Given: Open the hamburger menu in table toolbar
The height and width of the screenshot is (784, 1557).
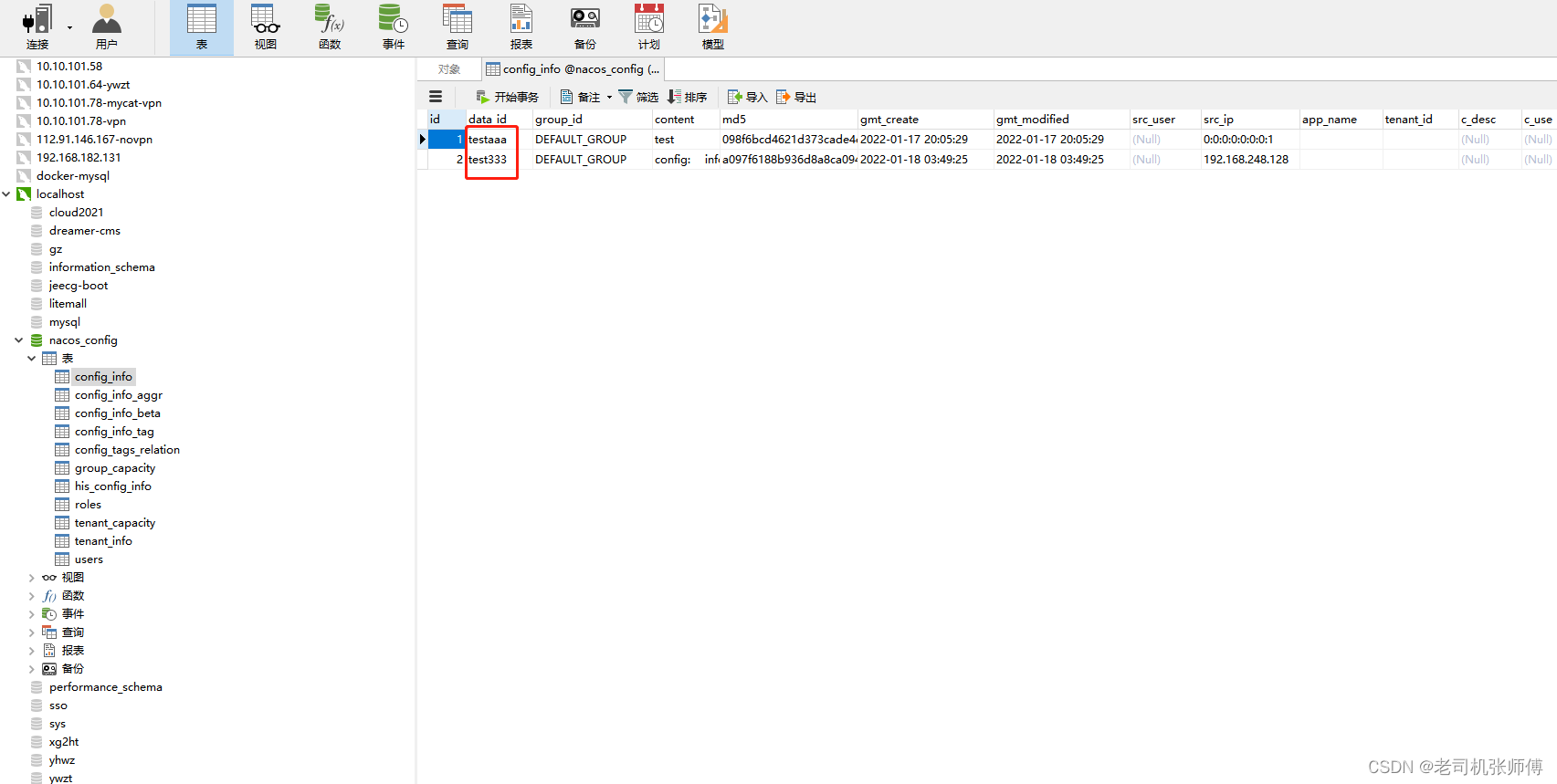Looking at the screenshot, I should [436, 97].
